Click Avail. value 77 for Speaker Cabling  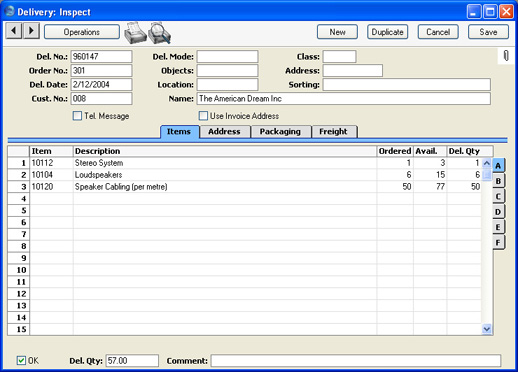[430, 187]
